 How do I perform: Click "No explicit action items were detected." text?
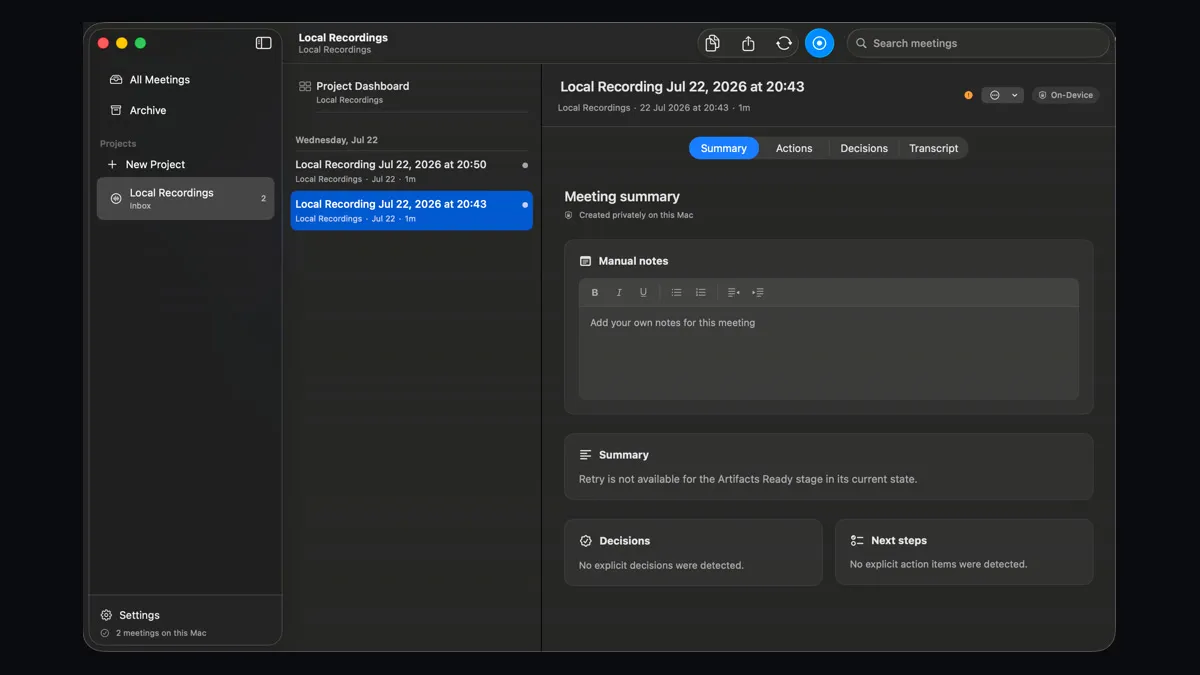[x=938, y=564]
